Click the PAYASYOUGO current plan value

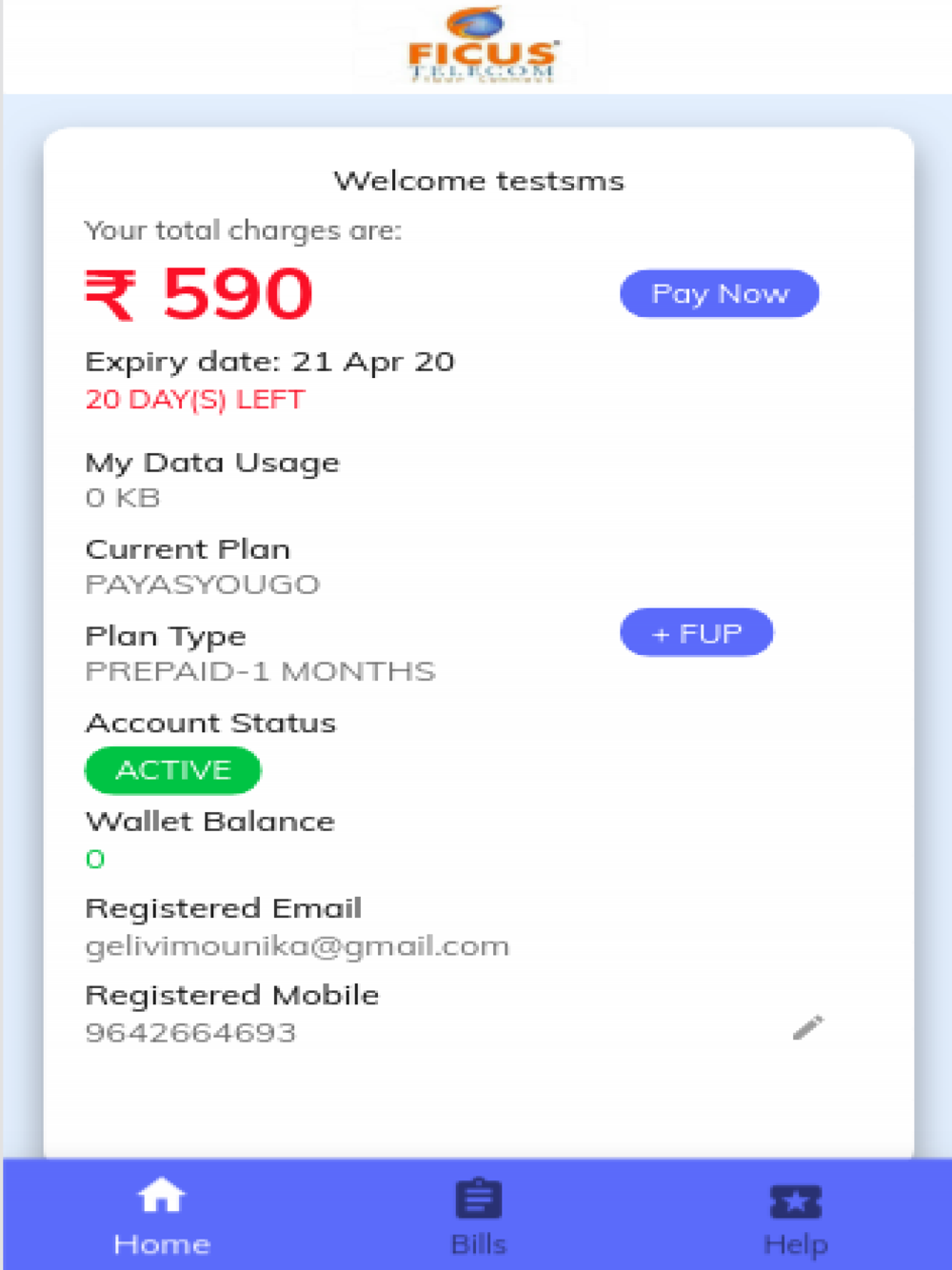tap(202, 584)
